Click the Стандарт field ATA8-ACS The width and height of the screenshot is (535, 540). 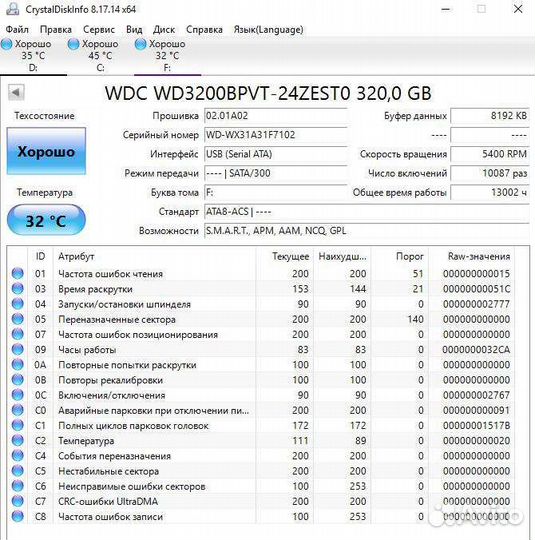(367, 211)
